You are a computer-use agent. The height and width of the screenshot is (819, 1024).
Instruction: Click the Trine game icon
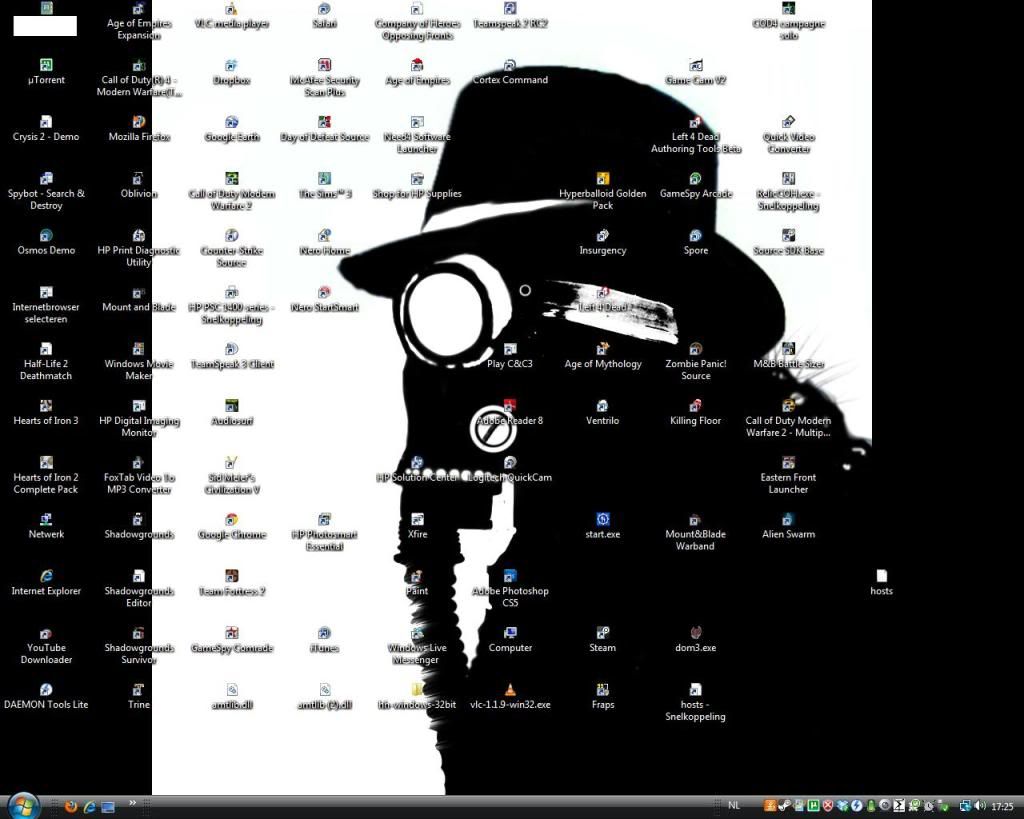click(x=138, y=697)
